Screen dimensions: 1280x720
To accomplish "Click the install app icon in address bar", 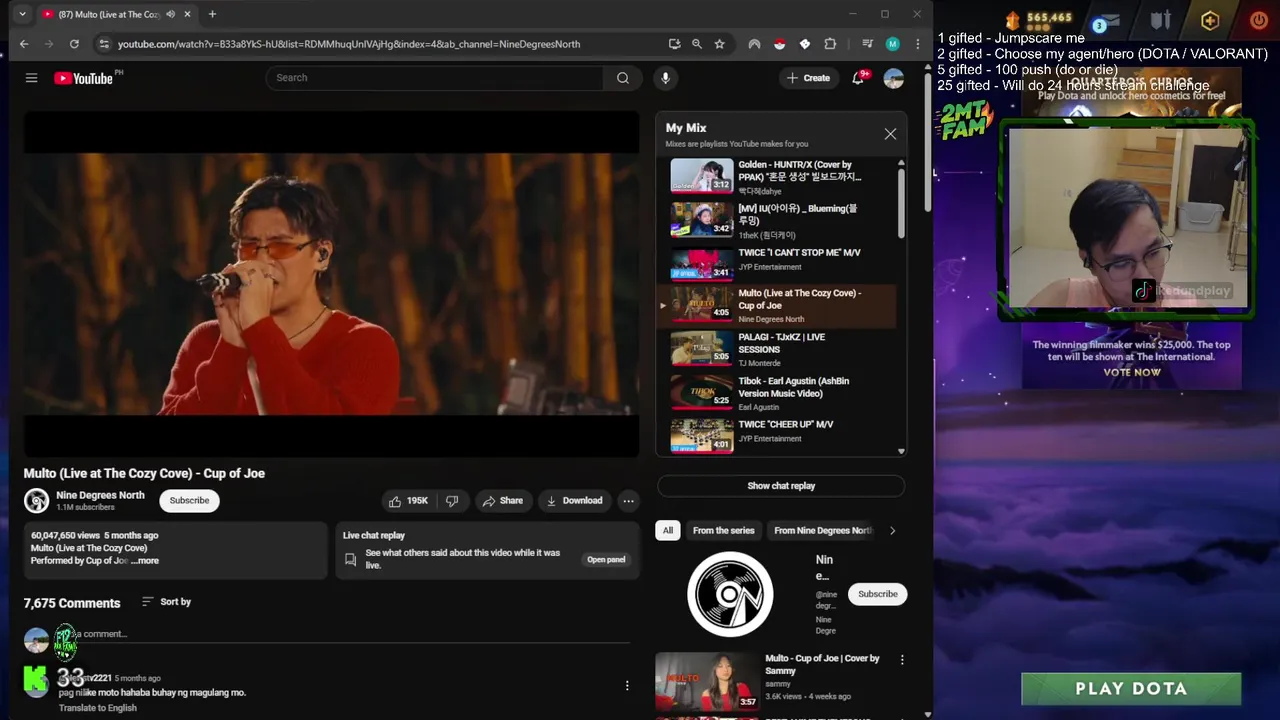I will (674, 44).
